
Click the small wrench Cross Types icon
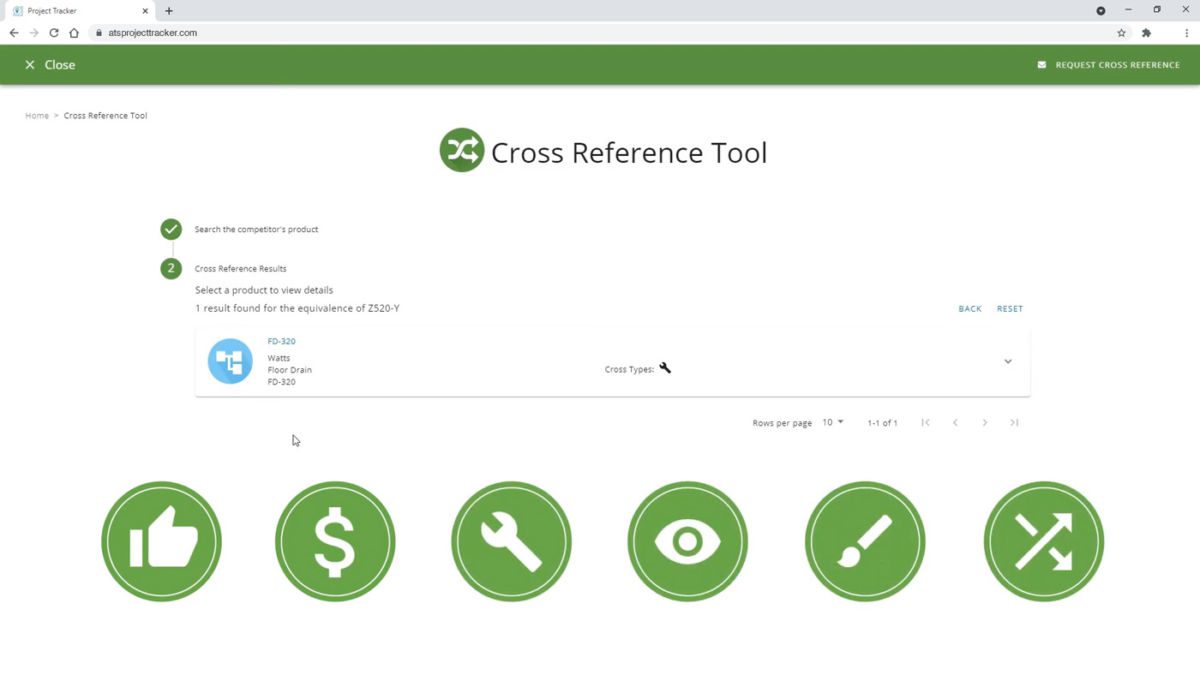coord(665,368)
